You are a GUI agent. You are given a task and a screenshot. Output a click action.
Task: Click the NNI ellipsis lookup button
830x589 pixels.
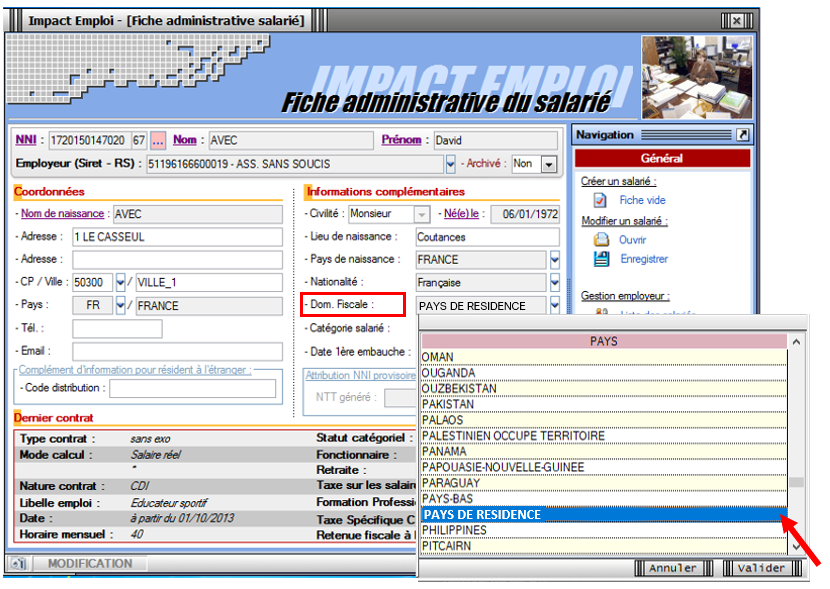coord(157,140)
